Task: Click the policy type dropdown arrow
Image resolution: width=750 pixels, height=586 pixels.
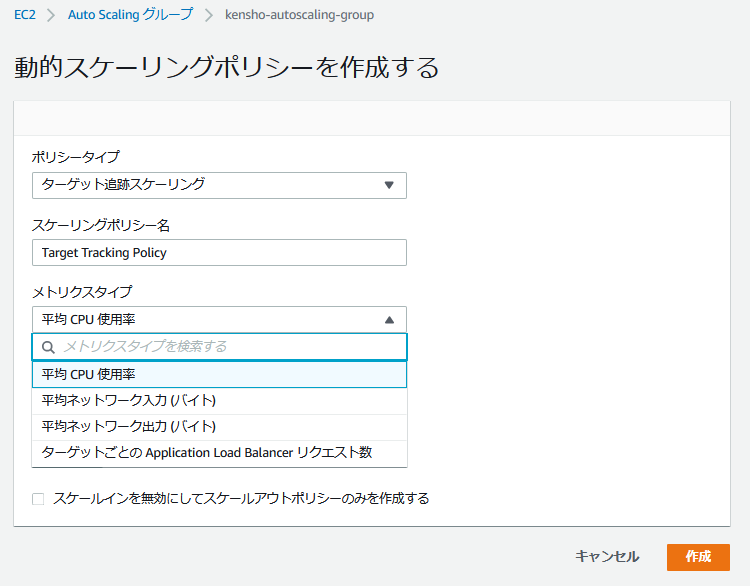Action: point(389,185)
